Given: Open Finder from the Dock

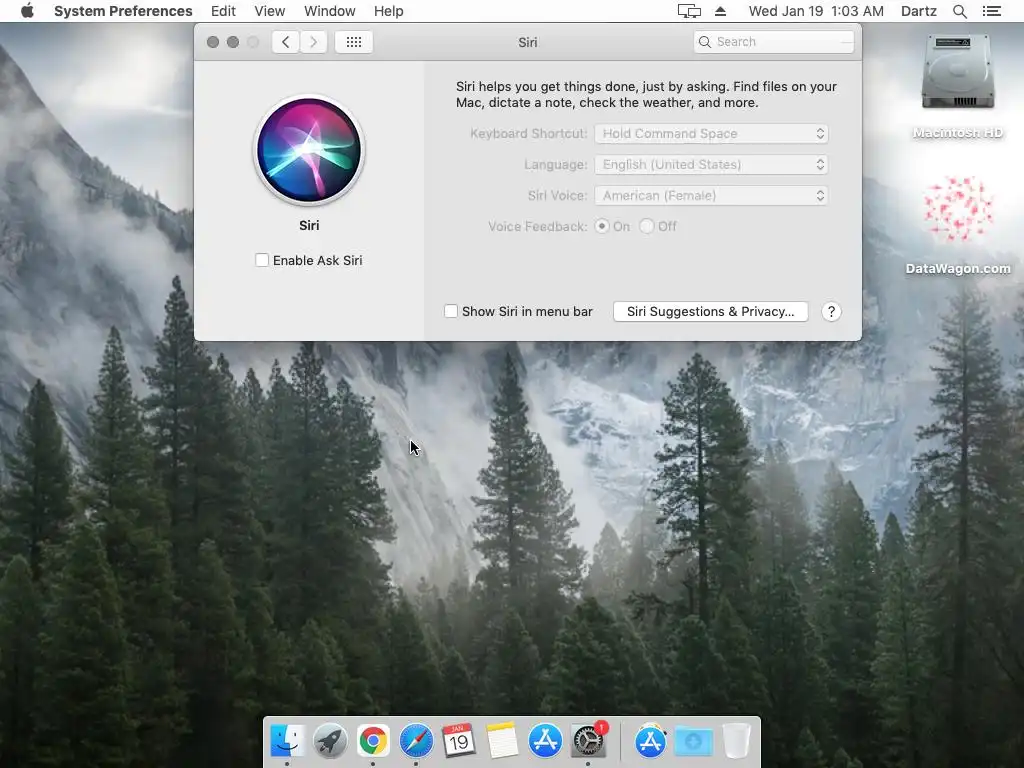Looking at the screenshot, I should click(287, 741).
